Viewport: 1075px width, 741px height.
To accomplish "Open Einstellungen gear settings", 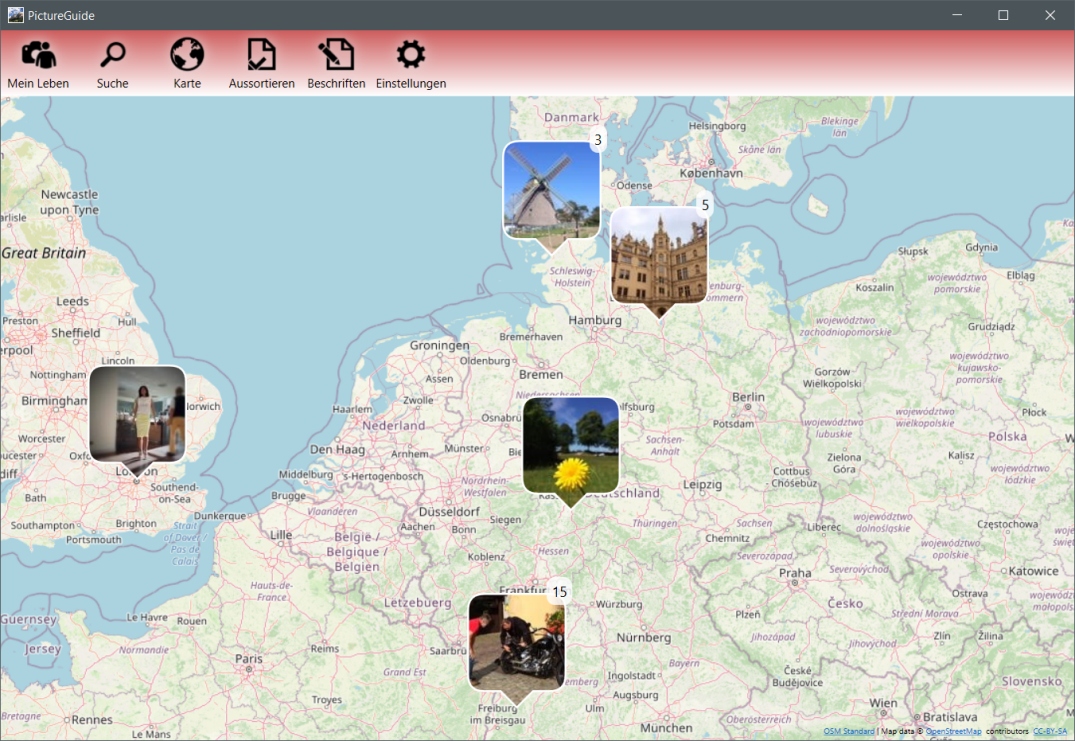I will click(x=411, y=64).
